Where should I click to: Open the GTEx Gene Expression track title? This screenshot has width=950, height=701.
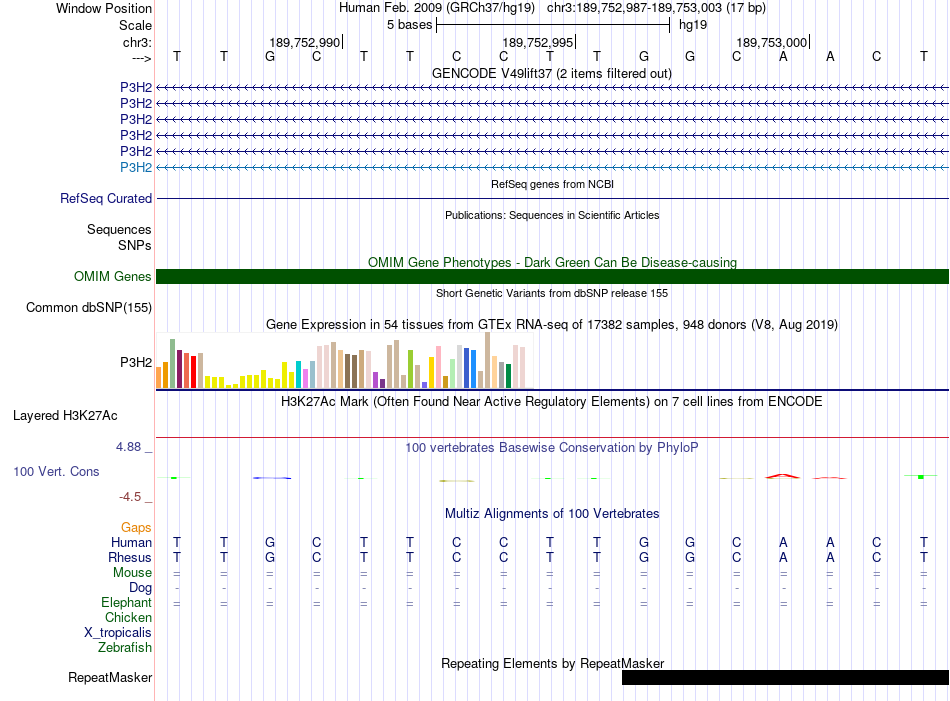click(552, 325)
